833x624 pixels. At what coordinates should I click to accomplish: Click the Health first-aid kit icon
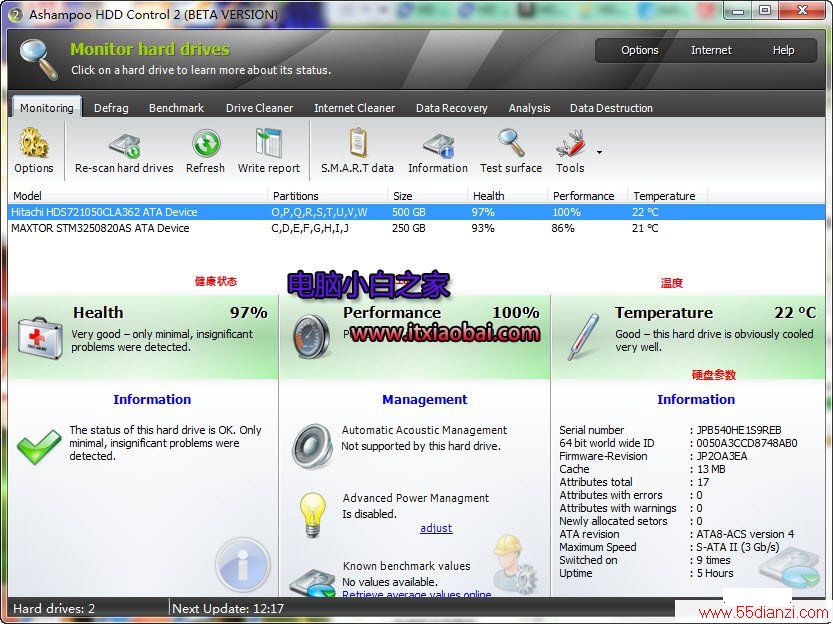pos(39,338)
